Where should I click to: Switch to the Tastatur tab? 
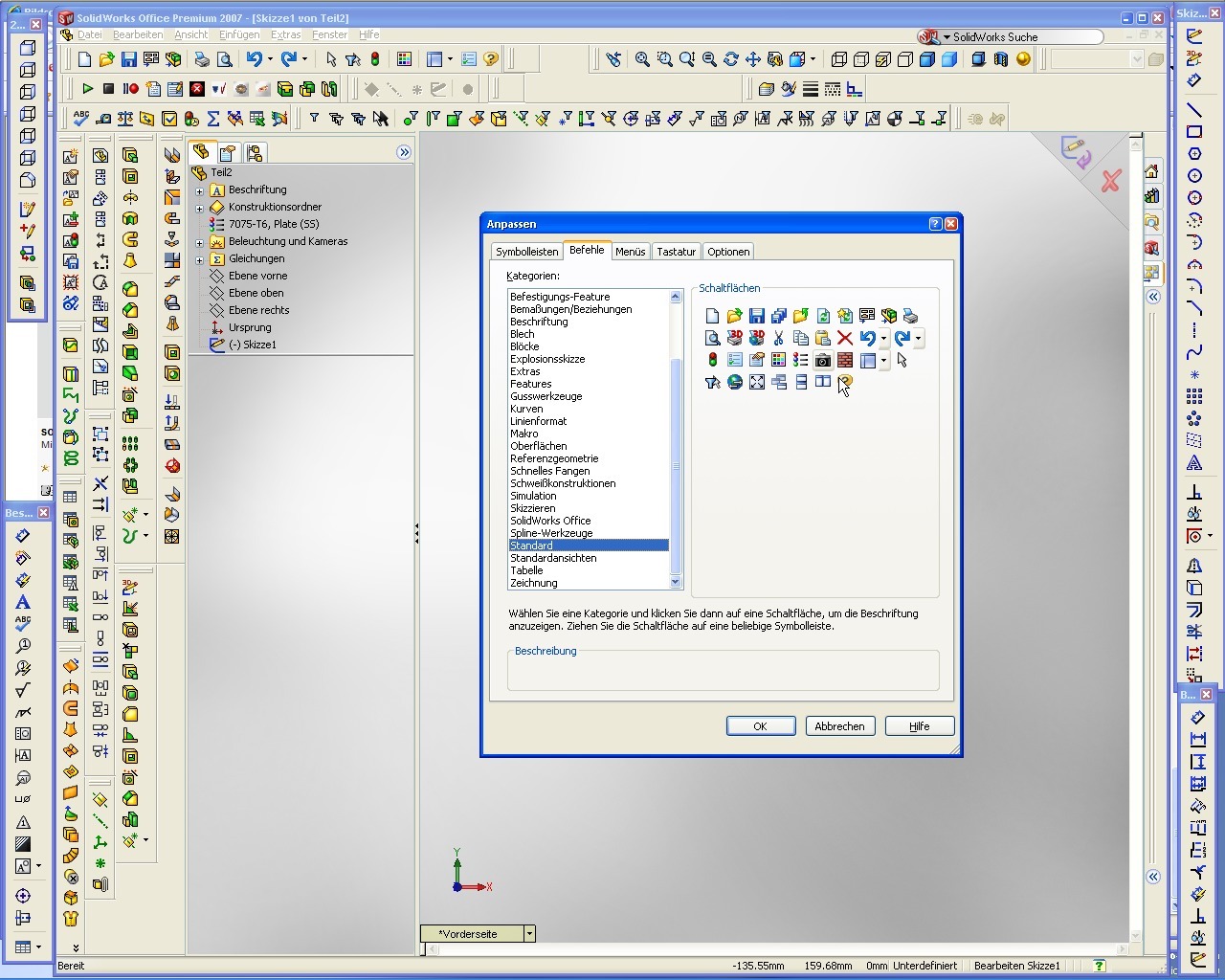coord(676,252)
